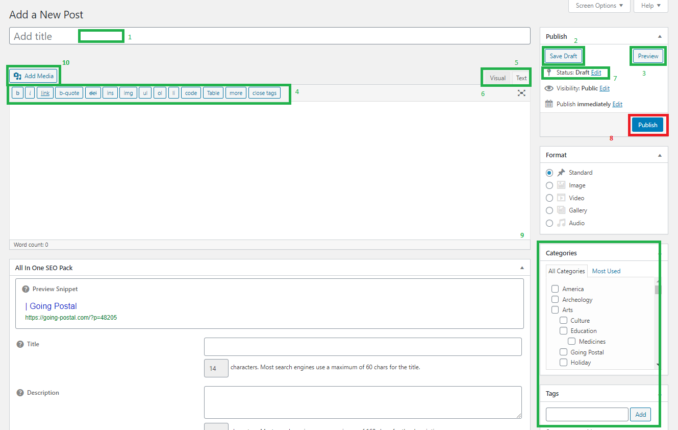Click the Tags input field
This screenshot has width=678, height=430.
pos(587,414)
